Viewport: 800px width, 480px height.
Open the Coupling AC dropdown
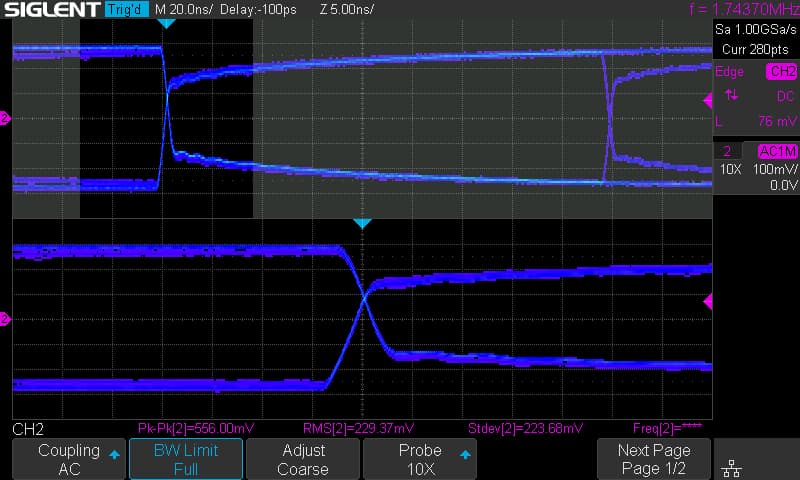(69, 459)
